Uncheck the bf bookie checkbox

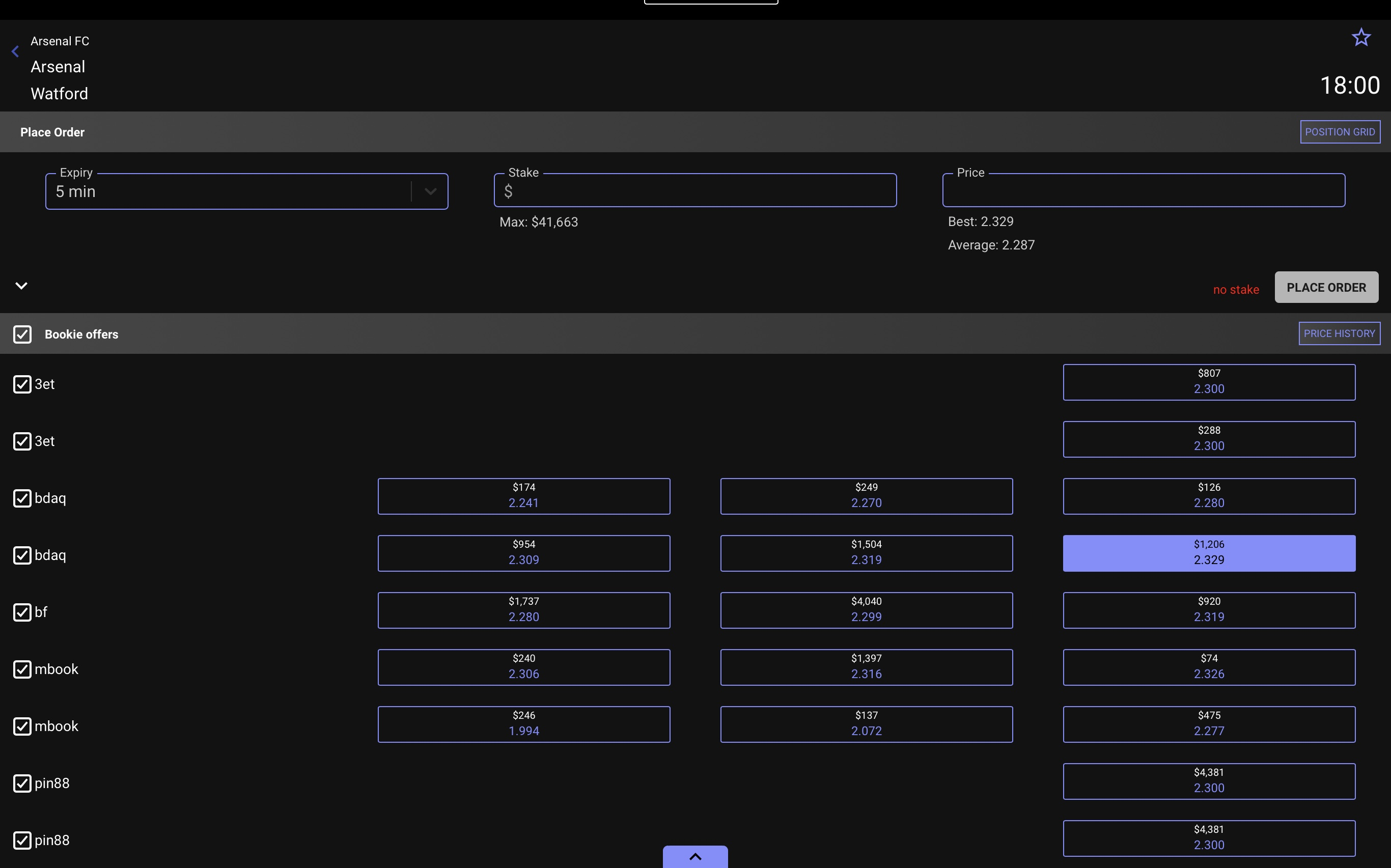22,612
